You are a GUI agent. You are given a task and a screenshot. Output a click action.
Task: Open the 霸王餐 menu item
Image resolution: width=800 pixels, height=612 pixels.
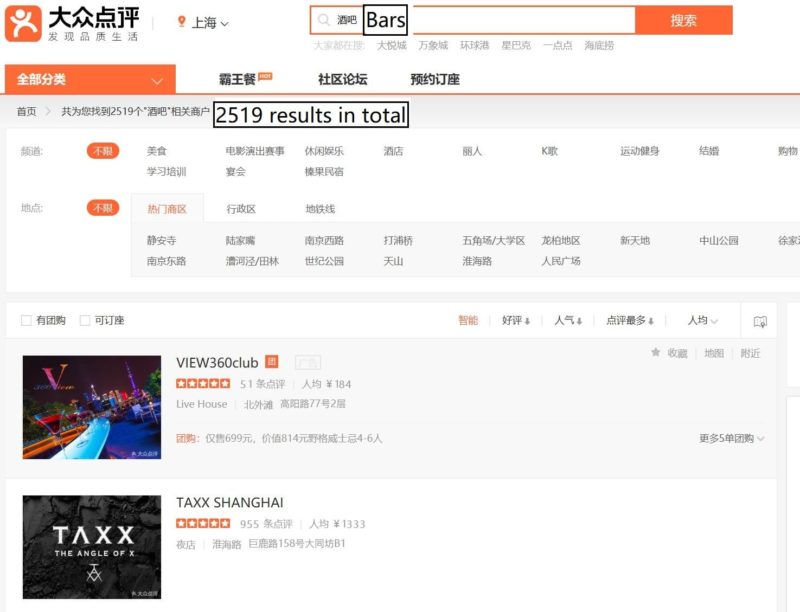[x=237, y=80]
